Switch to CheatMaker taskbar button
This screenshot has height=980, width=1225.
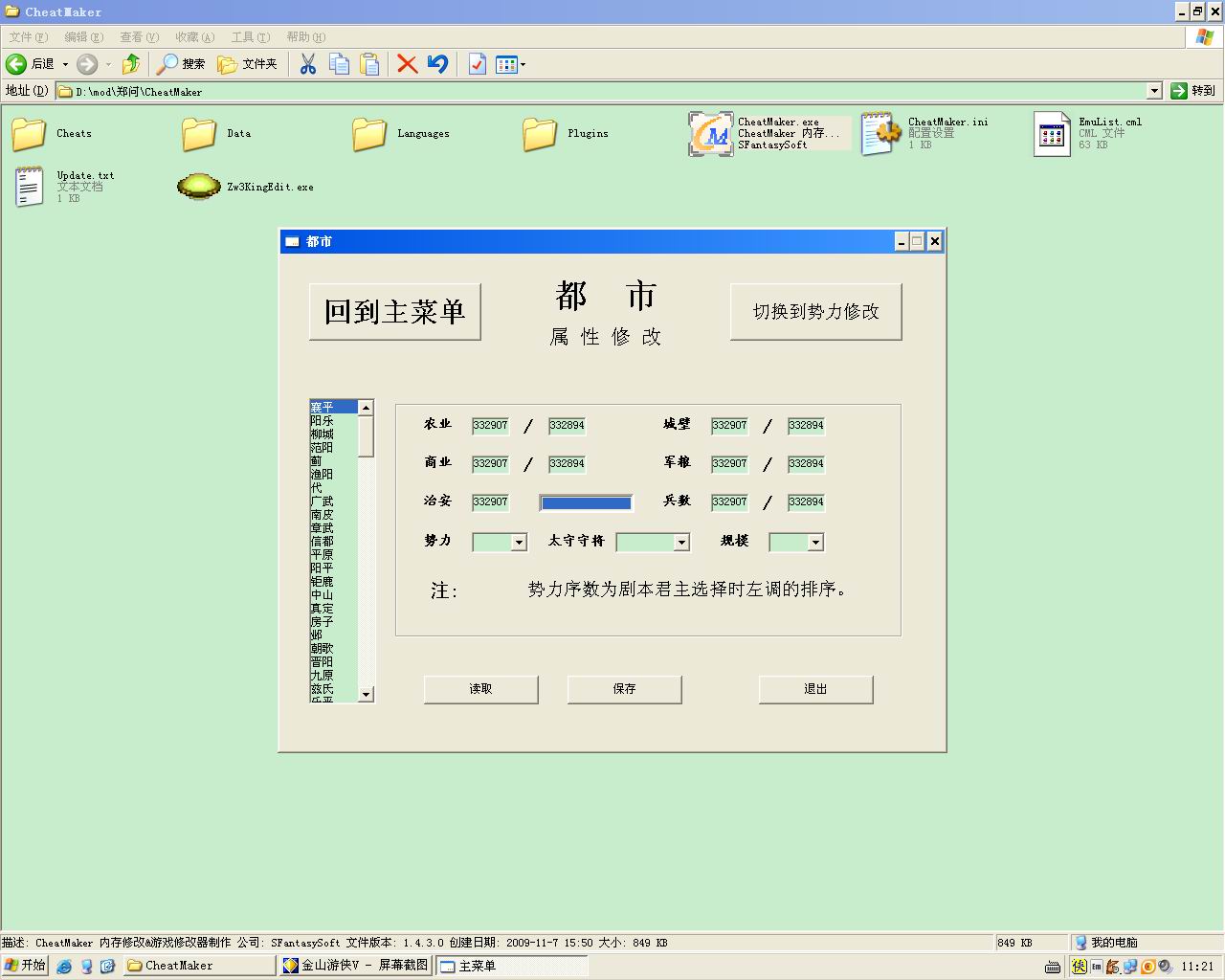pos(200,966)
